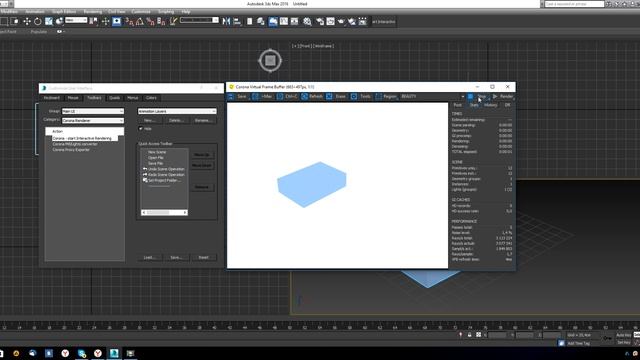Click the Save icon in Corona VFB
The width and height of the screenshot is (640, 360).
click(x=238, y=96)
